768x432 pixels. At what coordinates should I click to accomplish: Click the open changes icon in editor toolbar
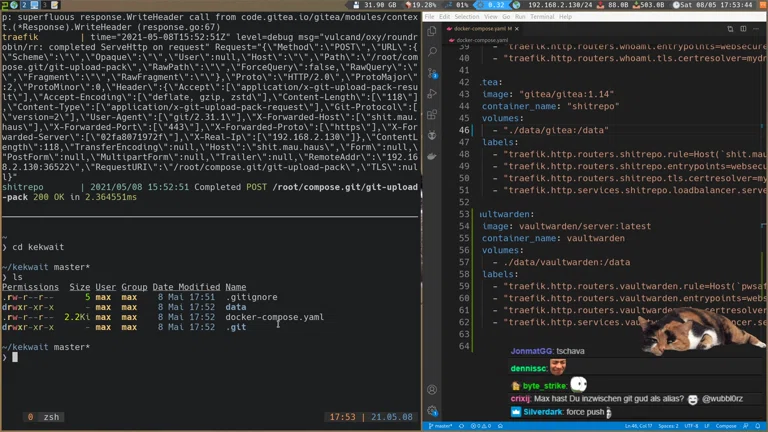pyautogui.click(x=730, y=29)
